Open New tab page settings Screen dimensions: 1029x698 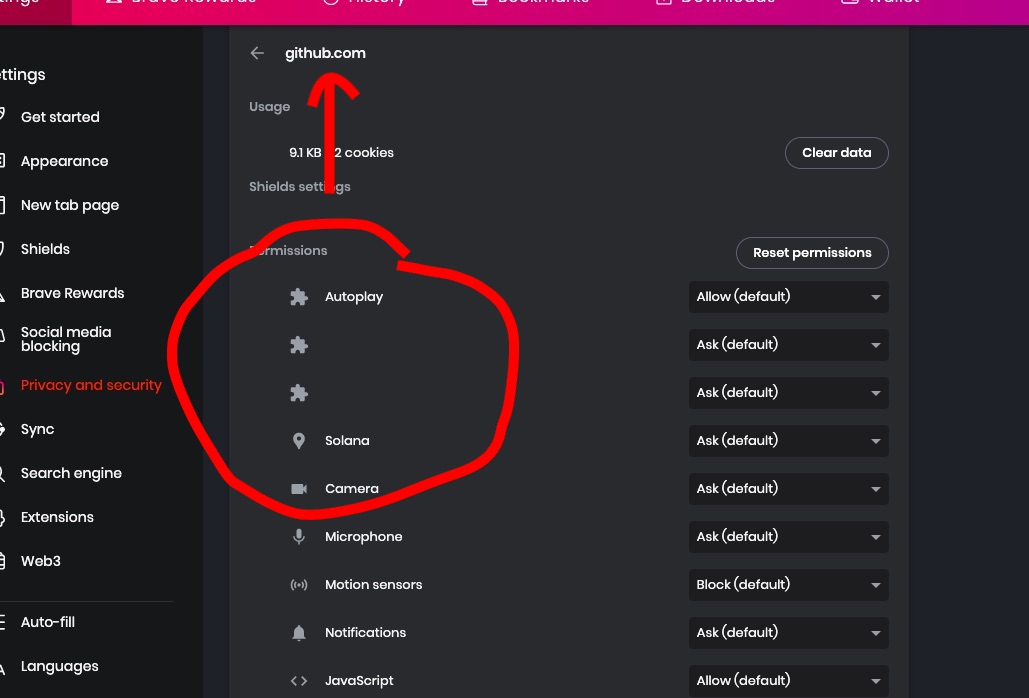point(70,205)
